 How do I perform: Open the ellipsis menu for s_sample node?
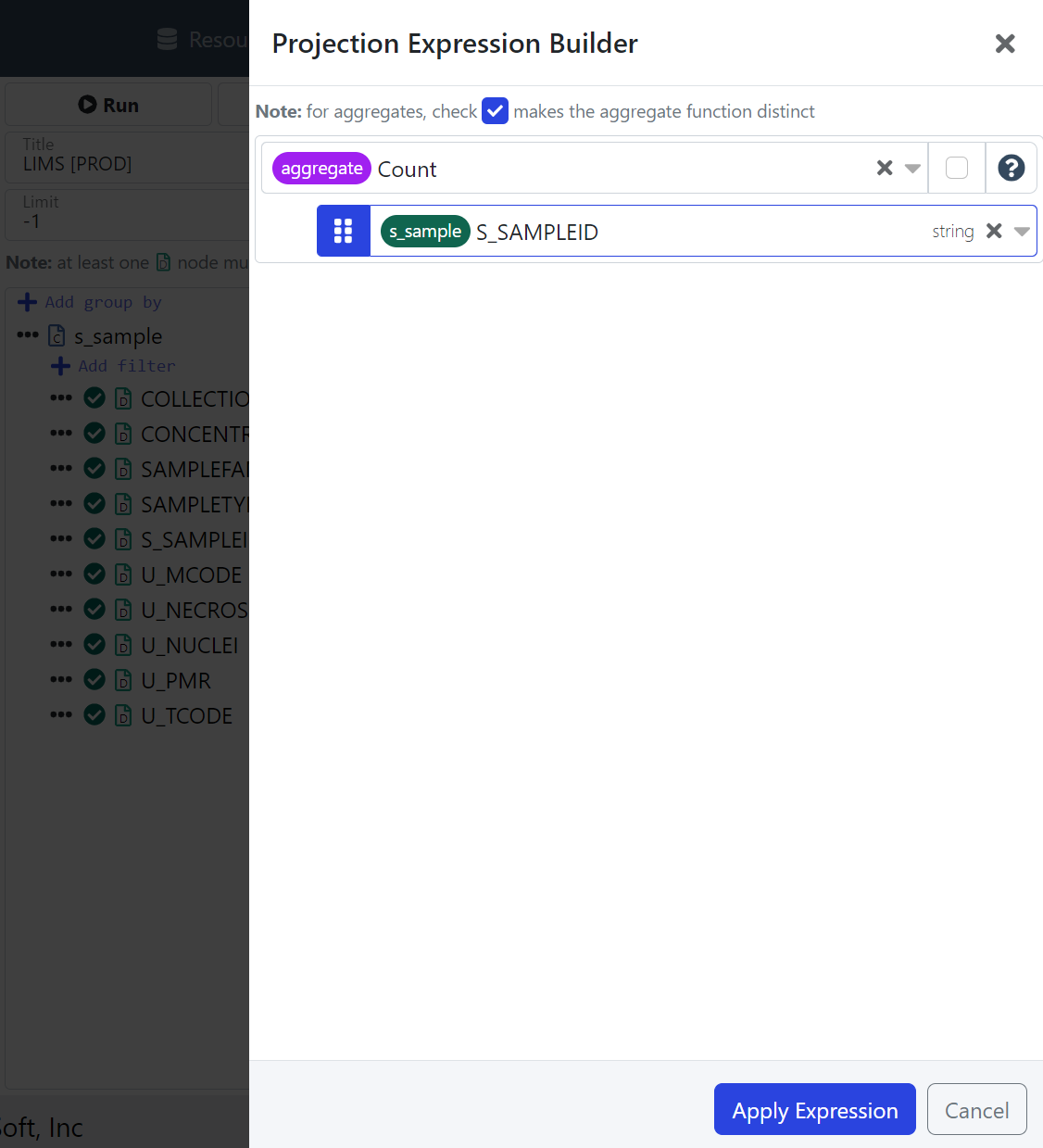click(x=28, y=335)
